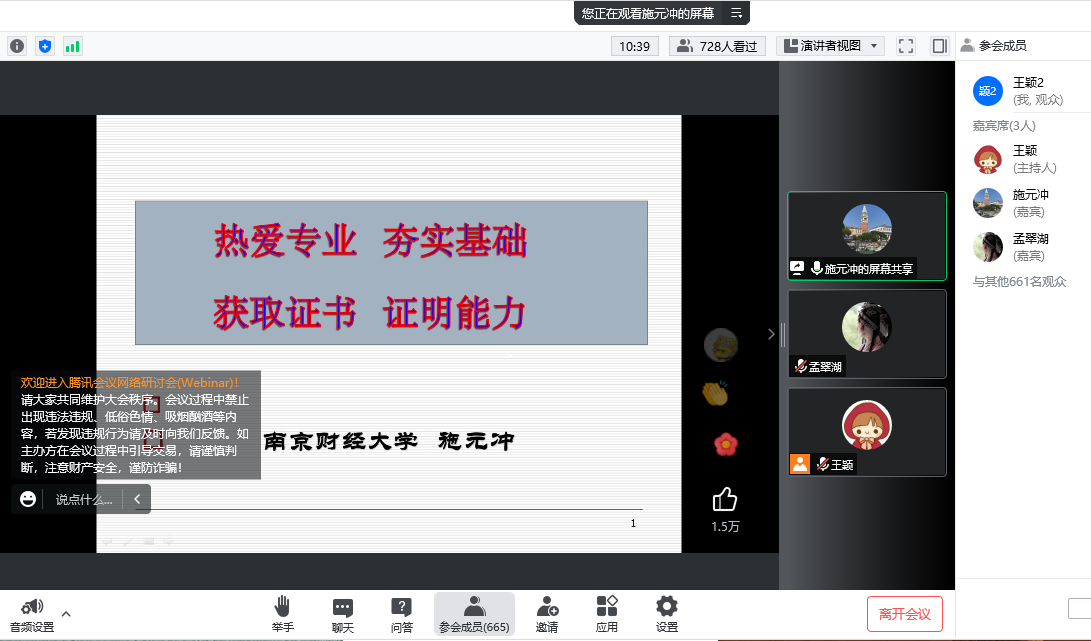Open the apps (应用) menu
The height and width of the screenshot is (641, 1091).
click(607, 612)
